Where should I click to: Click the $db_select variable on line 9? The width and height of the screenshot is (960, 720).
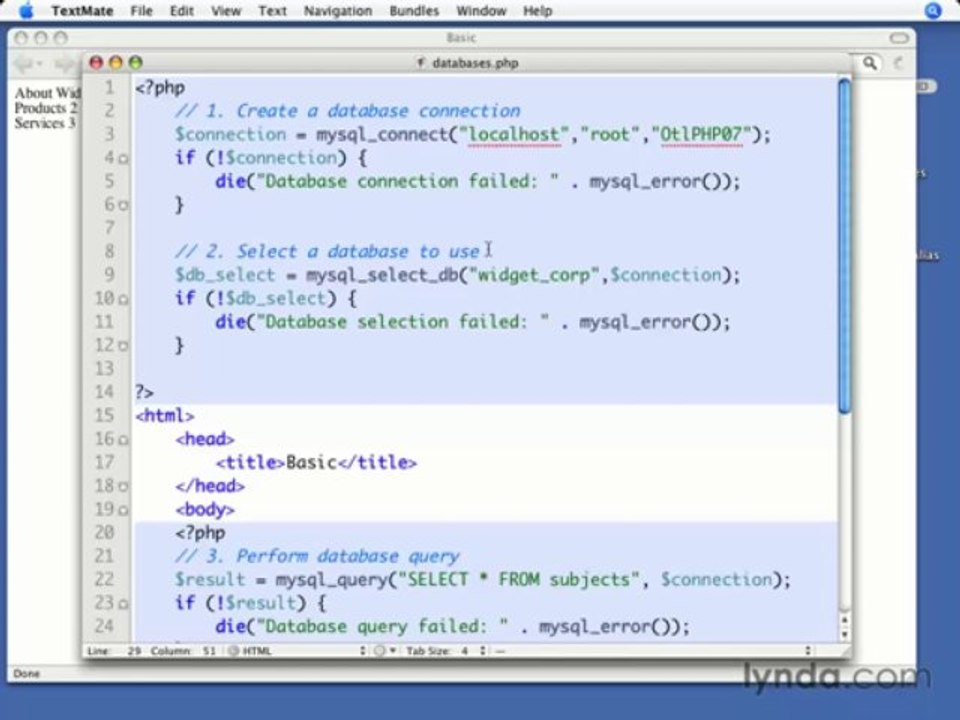pyautogui.click(x=225, y=275)
